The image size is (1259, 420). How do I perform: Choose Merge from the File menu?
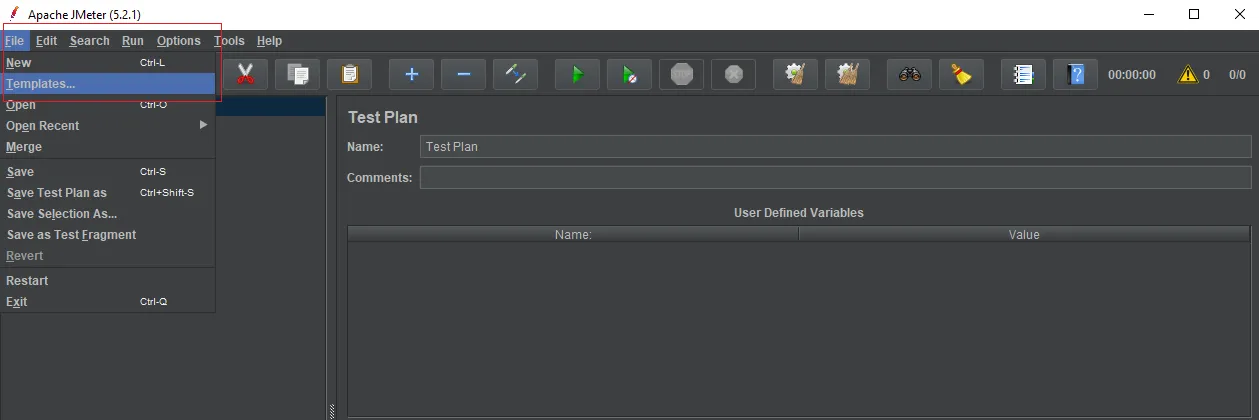point(108,146)
